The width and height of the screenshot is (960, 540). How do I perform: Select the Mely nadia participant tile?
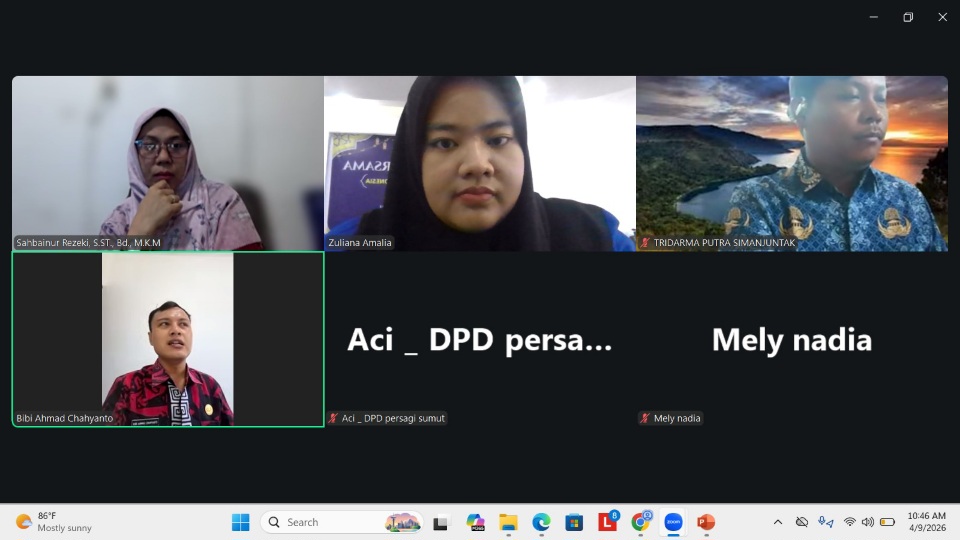tap(792, 339)
